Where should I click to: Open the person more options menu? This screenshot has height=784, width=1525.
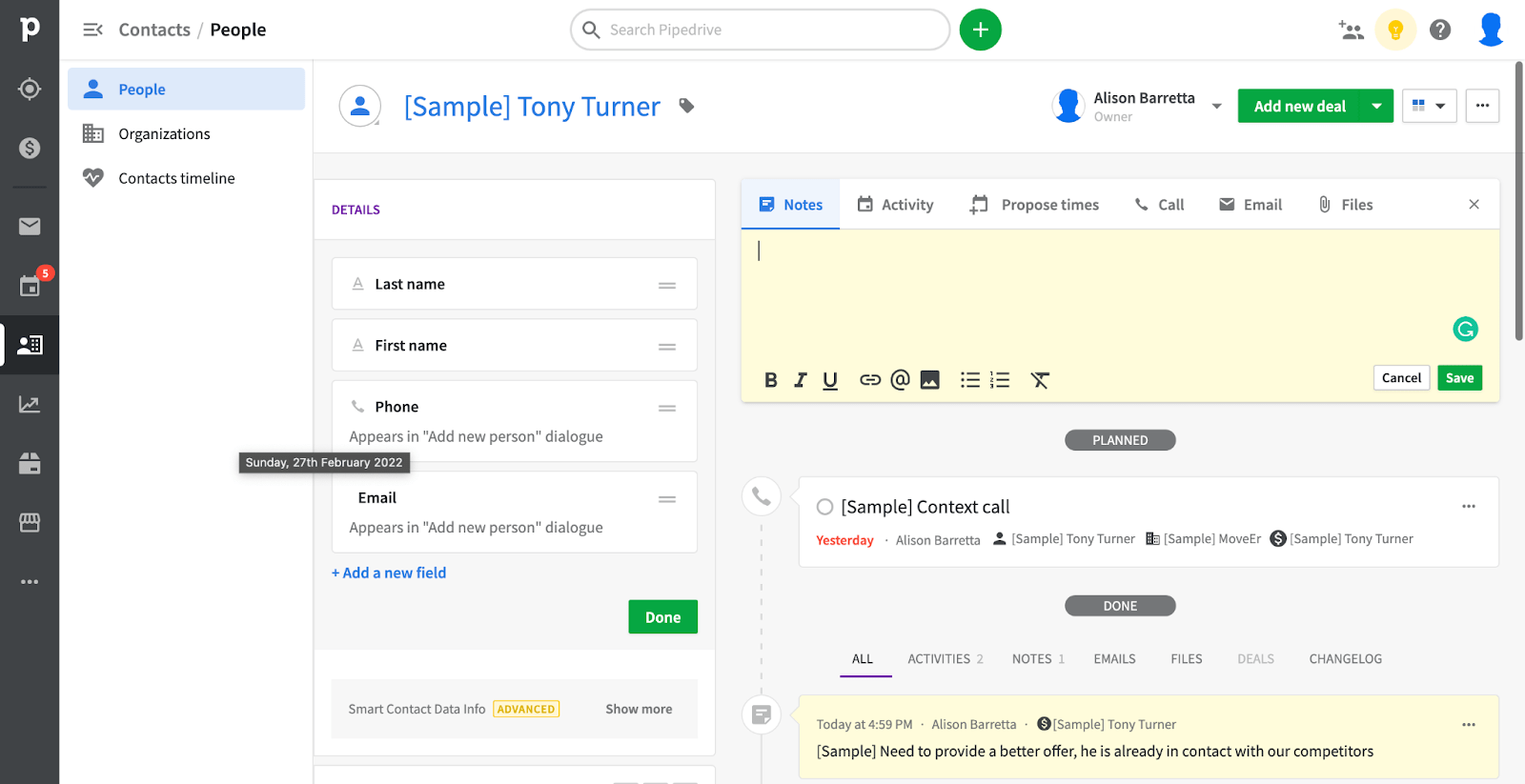1482,106
